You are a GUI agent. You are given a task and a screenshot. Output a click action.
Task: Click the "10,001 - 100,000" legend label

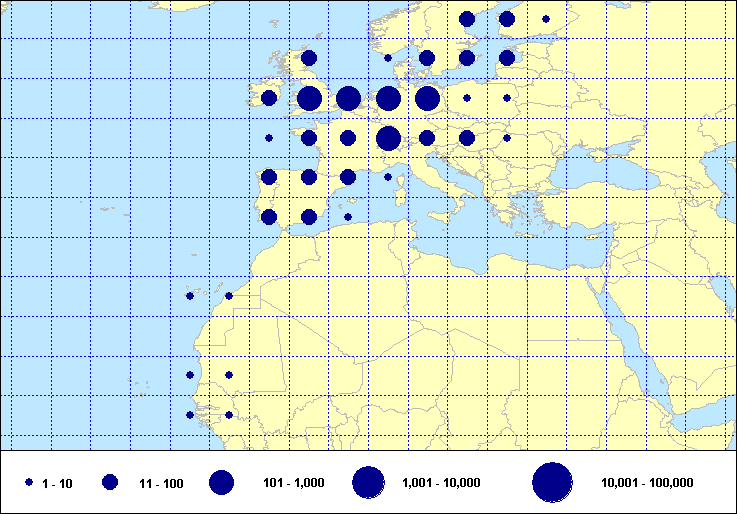pyautogui.click(x=647, y=484)
